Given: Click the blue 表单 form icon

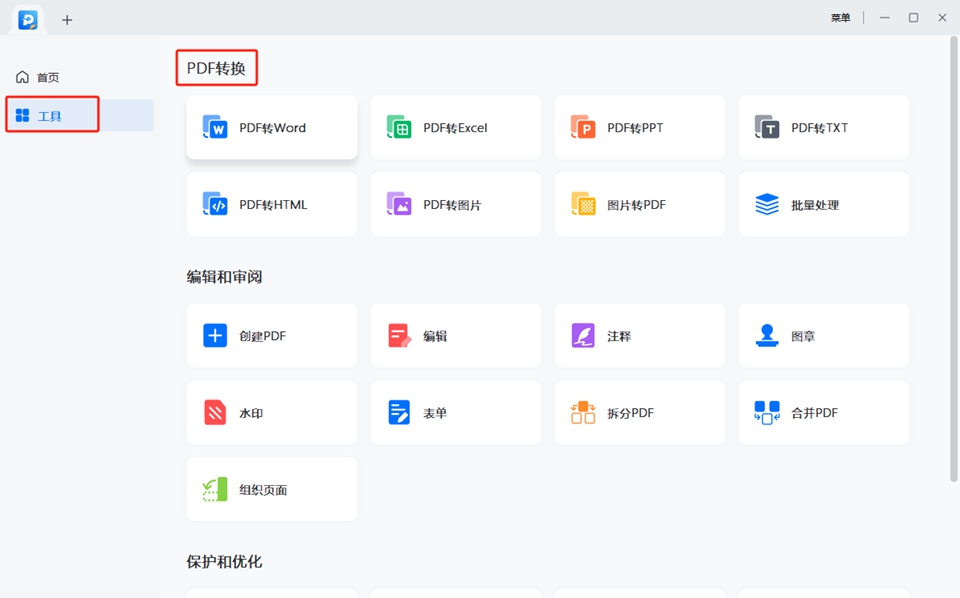Looking at the screenshot, I should point(399,413).
